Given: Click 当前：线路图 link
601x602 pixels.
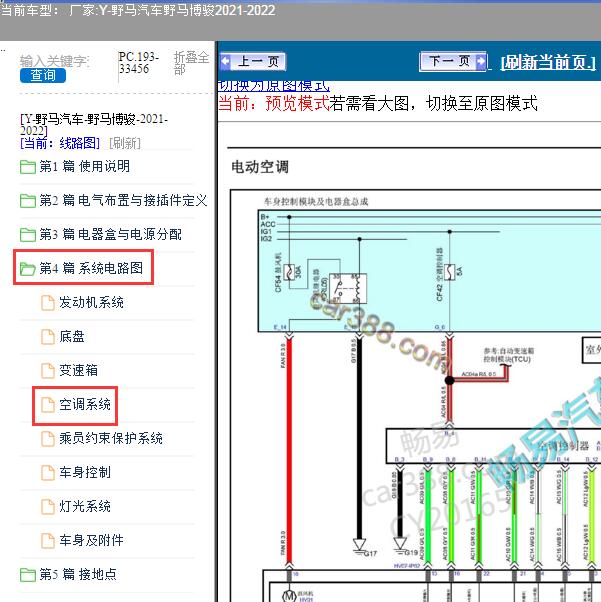Looking at the screenshot, I should click(x=60, y=144).
